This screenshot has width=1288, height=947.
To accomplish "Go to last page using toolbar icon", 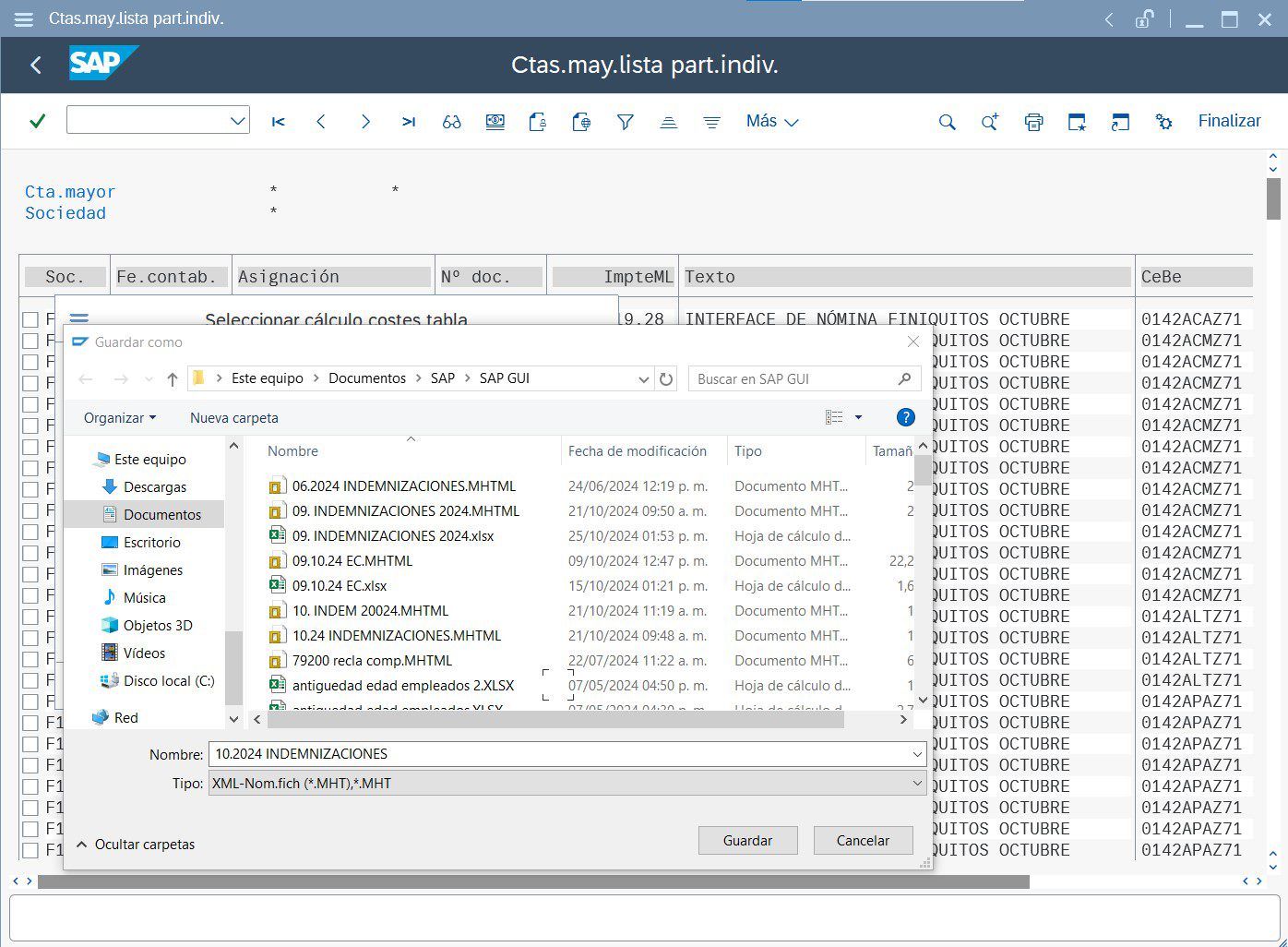I will (x=409, y=122).
